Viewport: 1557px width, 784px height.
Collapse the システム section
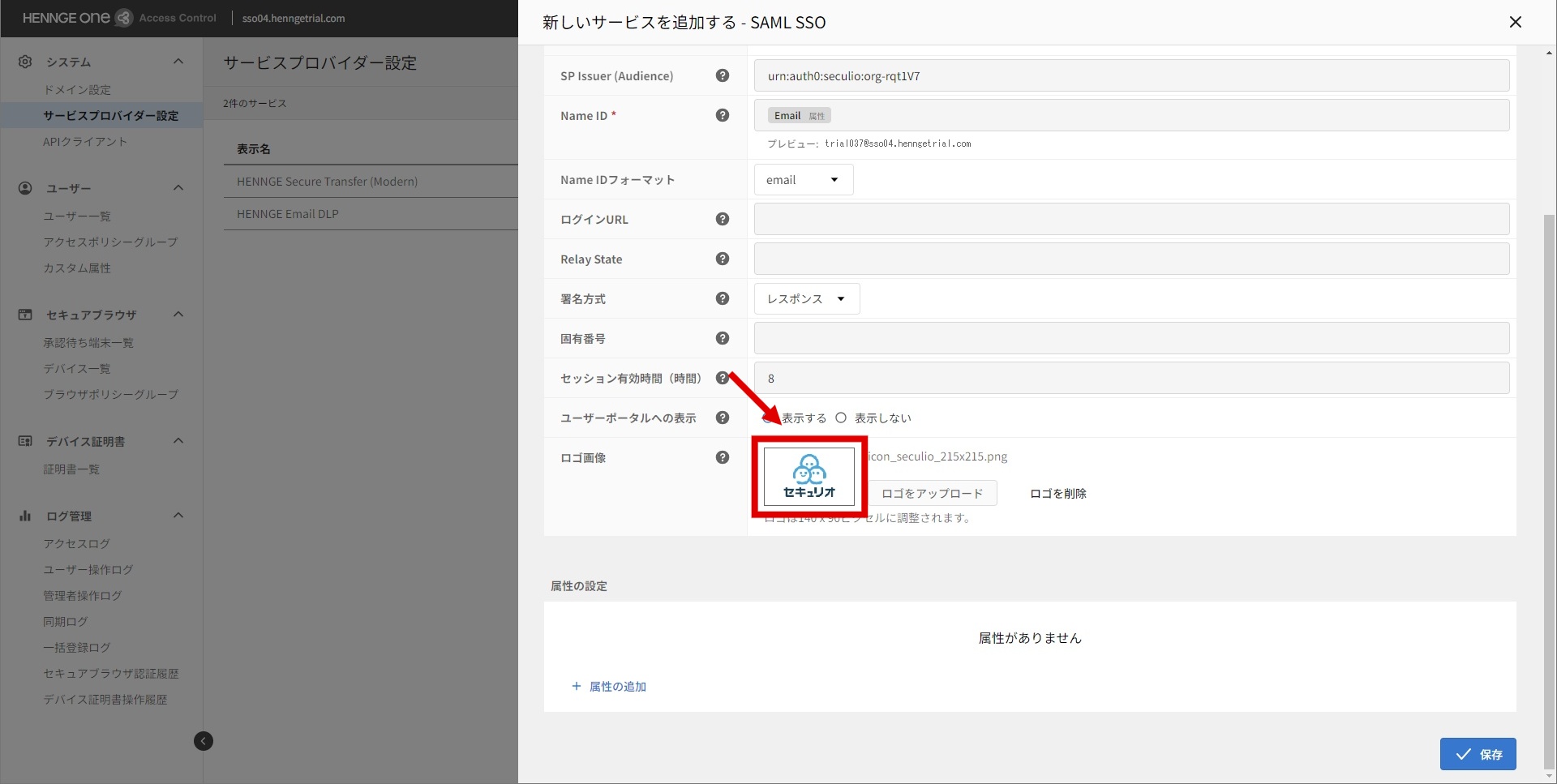click(x=178, y=62)
